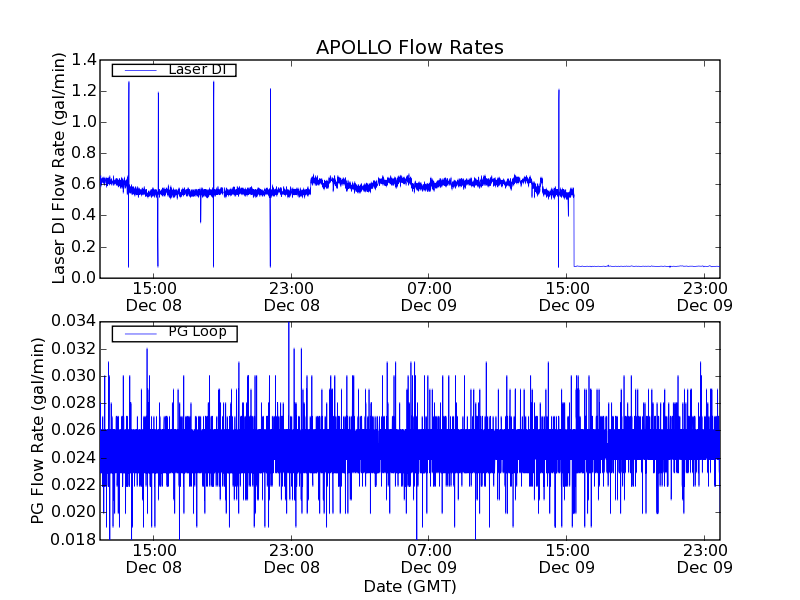Viewport: 800px width, 600px height.
Task: Click the 0.028 tick on PG flow axis
Action: (x=73, y=403)
